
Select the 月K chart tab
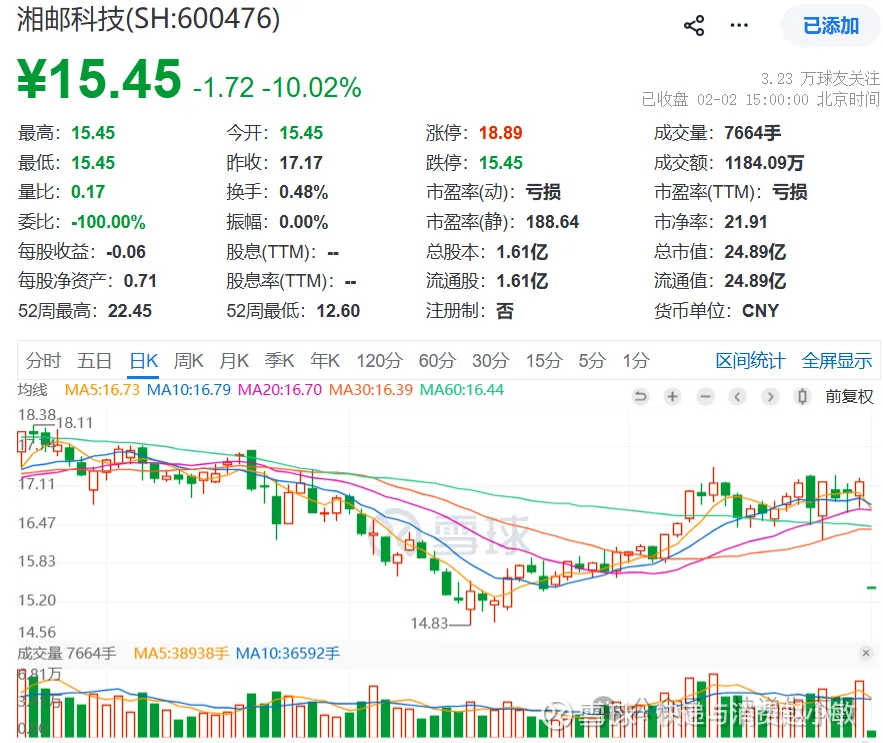pos(234,360)
